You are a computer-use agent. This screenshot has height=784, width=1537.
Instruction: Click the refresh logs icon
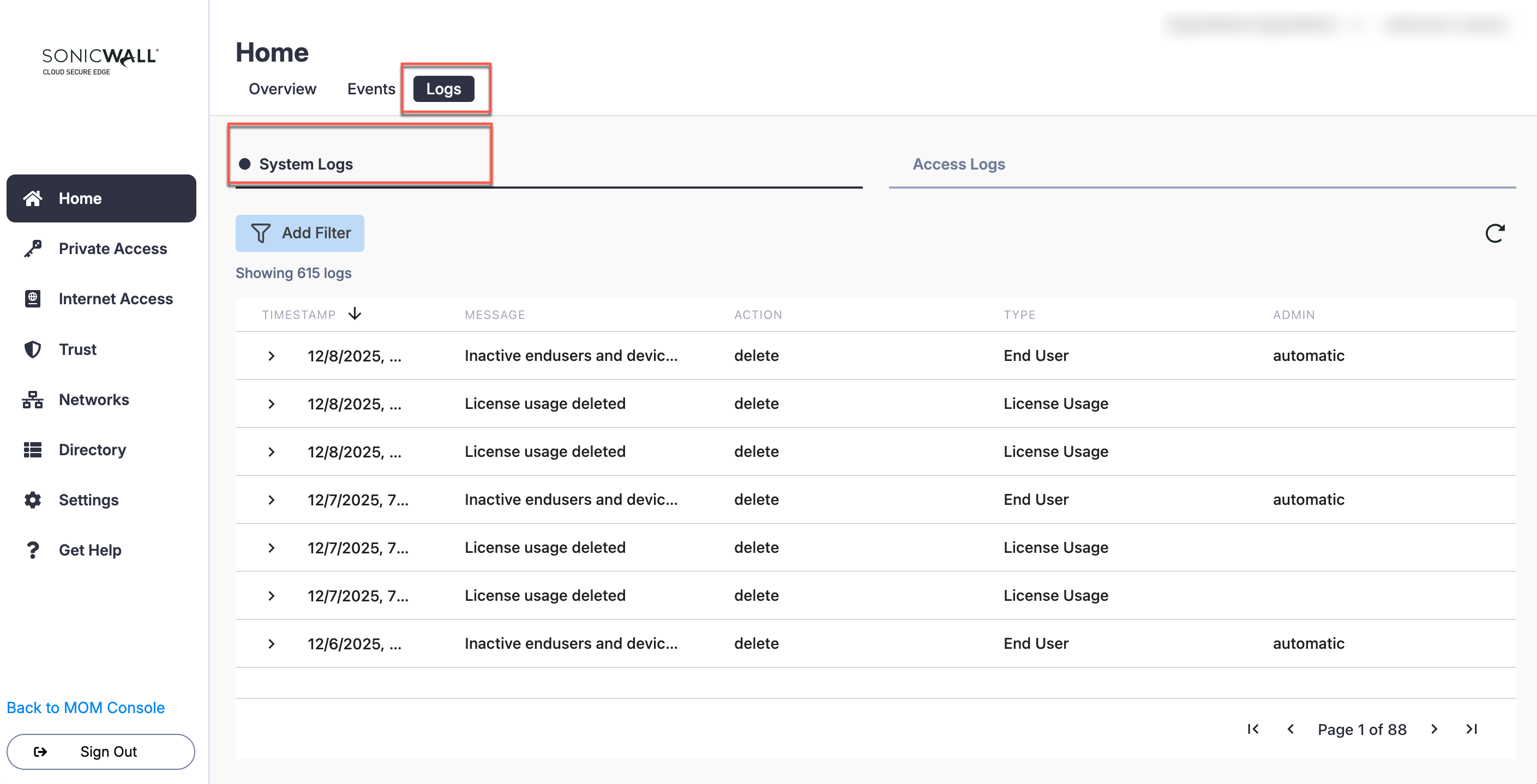pyautogui.click(x=1494, y=233)
